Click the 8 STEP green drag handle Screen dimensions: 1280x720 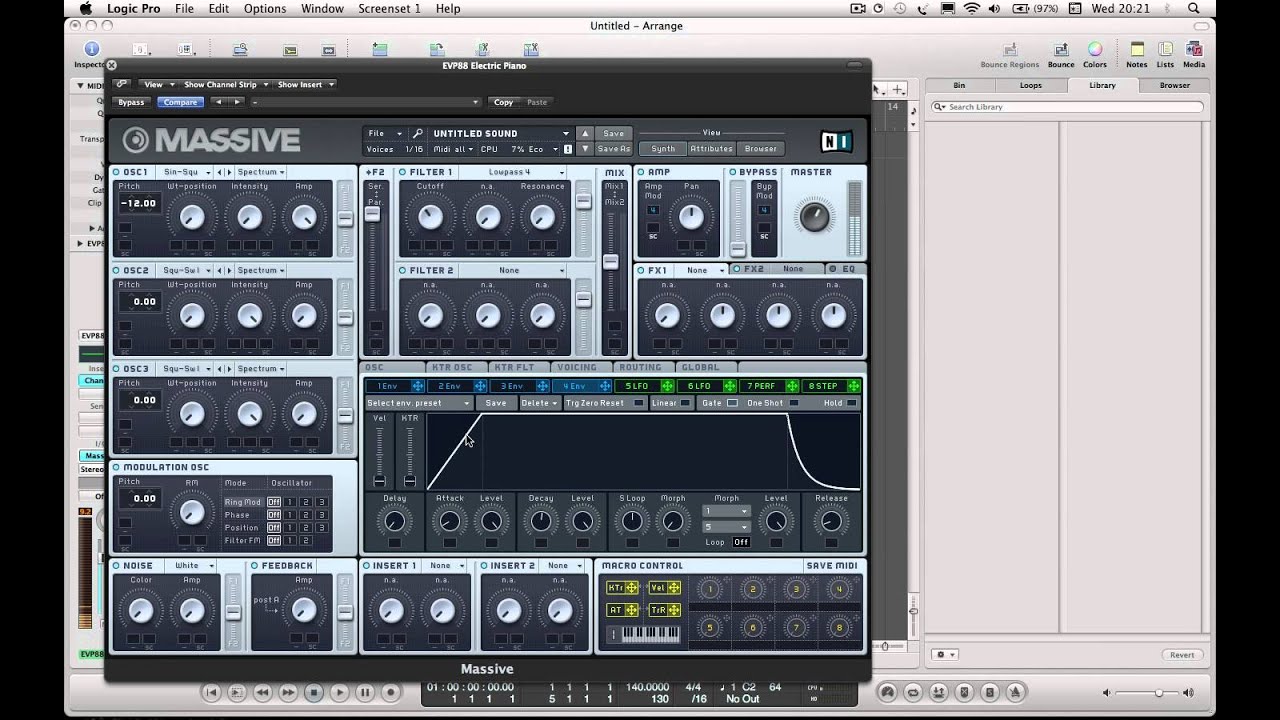click(854, 386)
